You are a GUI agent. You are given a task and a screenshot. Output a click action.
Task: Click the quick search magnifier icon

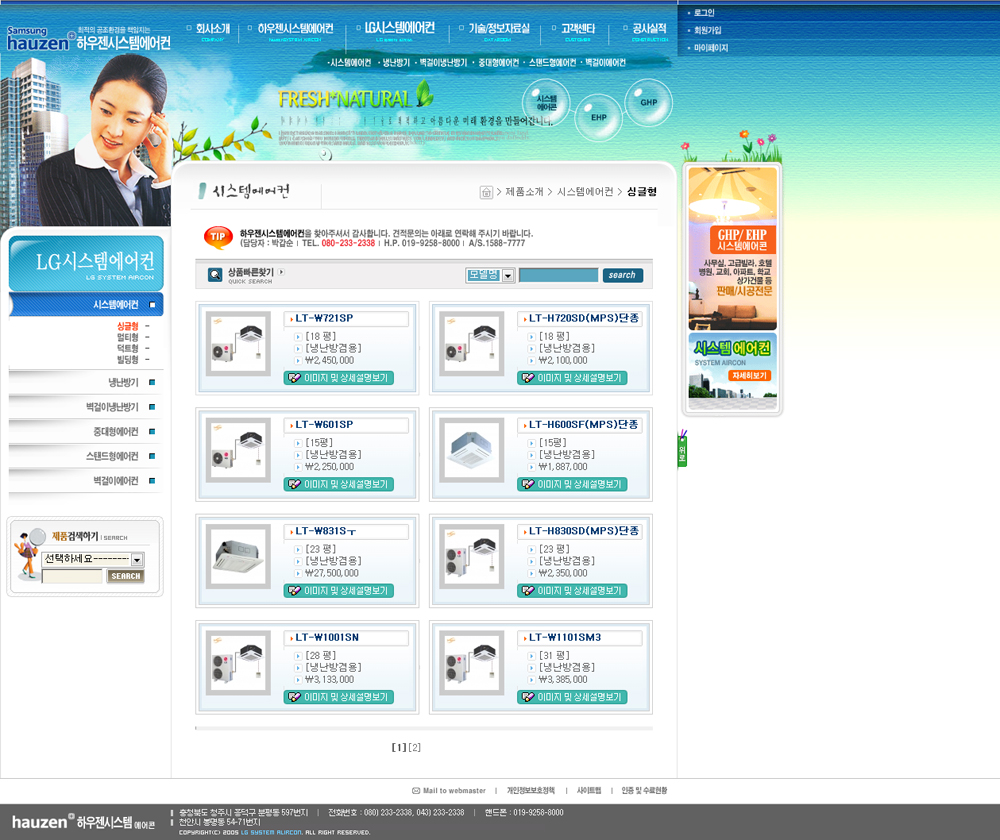pos(215,275)
